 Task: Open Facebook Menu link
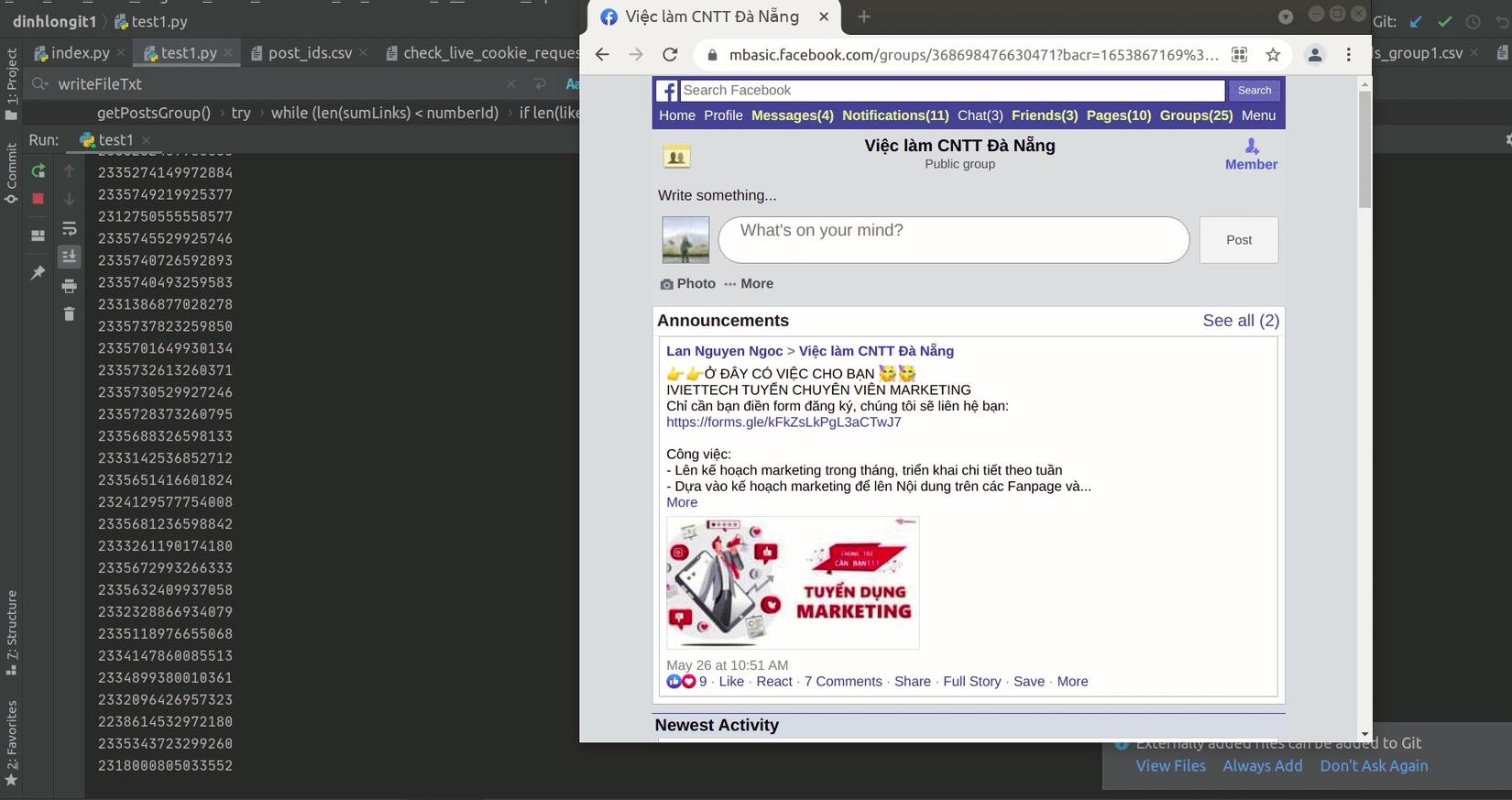tap(1258, 115)
